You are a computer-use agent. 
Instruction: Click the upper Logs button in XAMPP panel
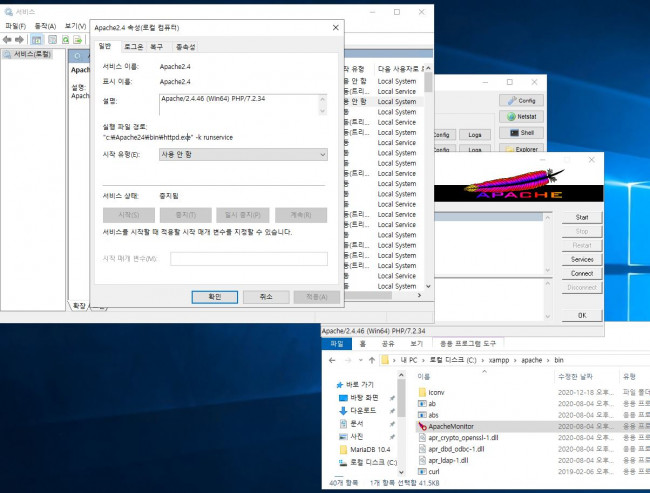[x=475, y=135]
